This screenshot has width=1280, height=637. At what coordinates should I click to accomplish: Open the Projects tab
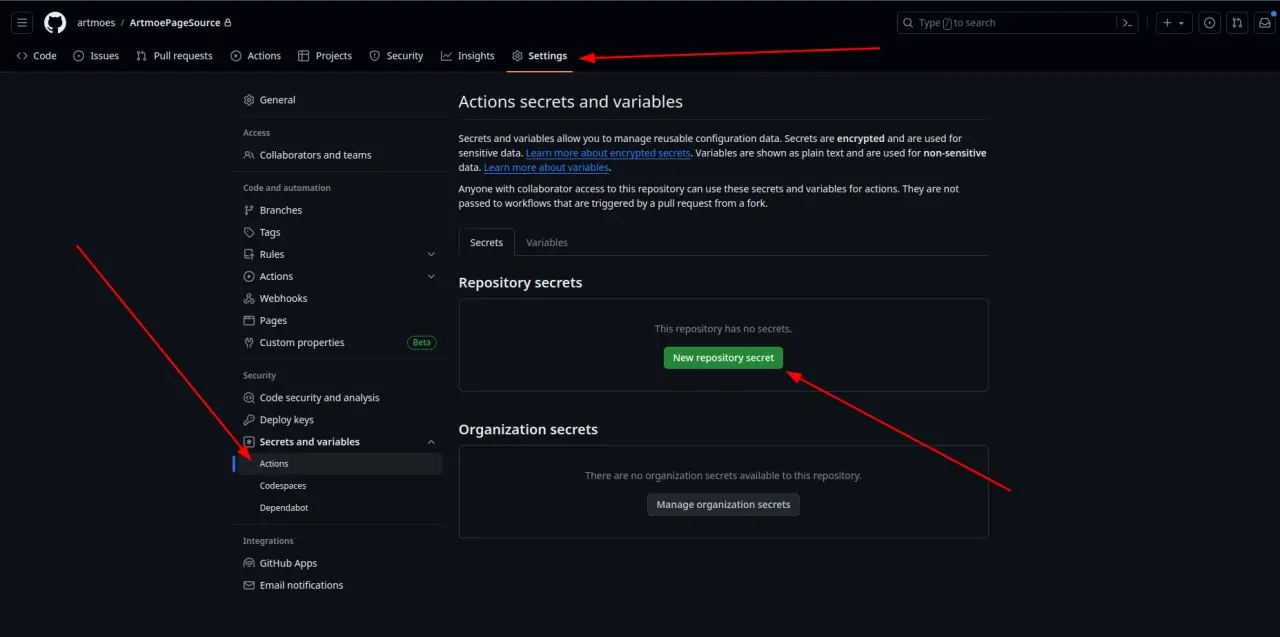325,56
